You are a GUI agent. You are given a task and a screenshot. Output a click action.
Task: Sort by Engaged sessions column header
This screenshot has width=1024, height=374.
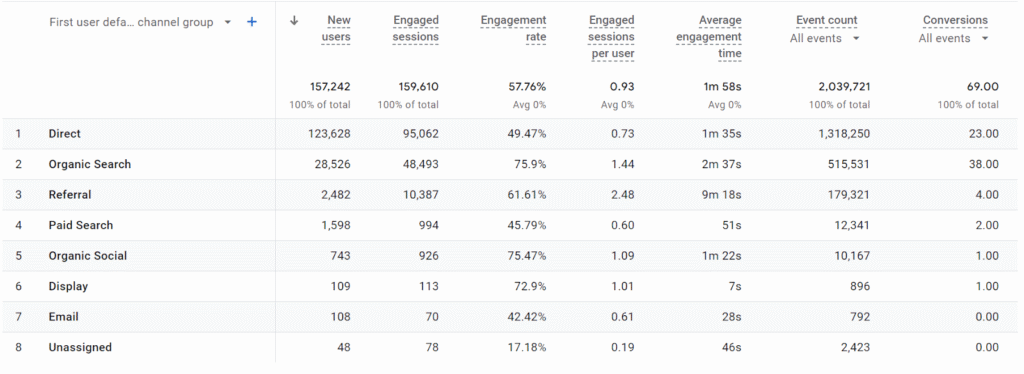click(x=415, y=29)
